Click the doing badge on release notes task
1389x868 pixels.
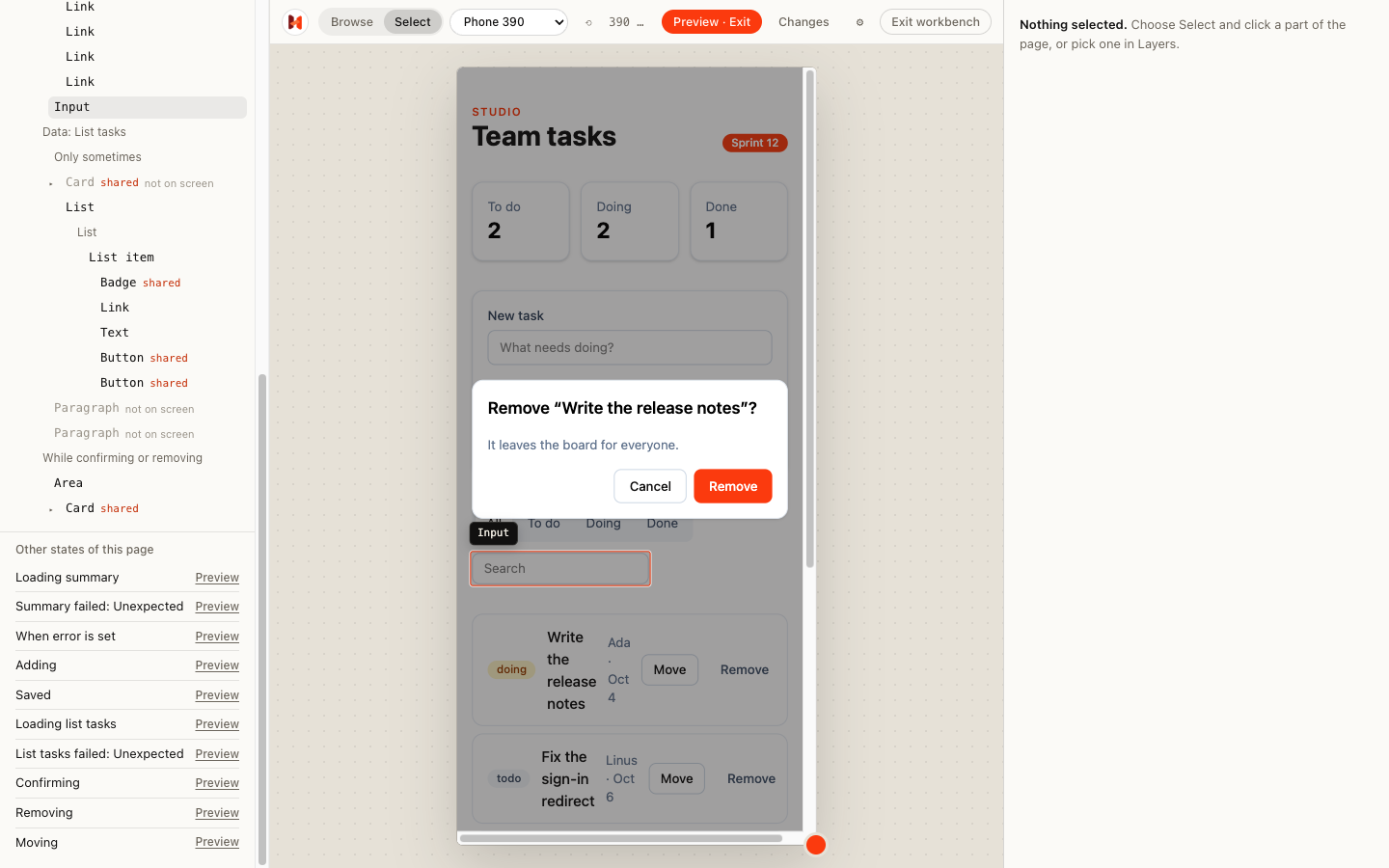point(511,669)
